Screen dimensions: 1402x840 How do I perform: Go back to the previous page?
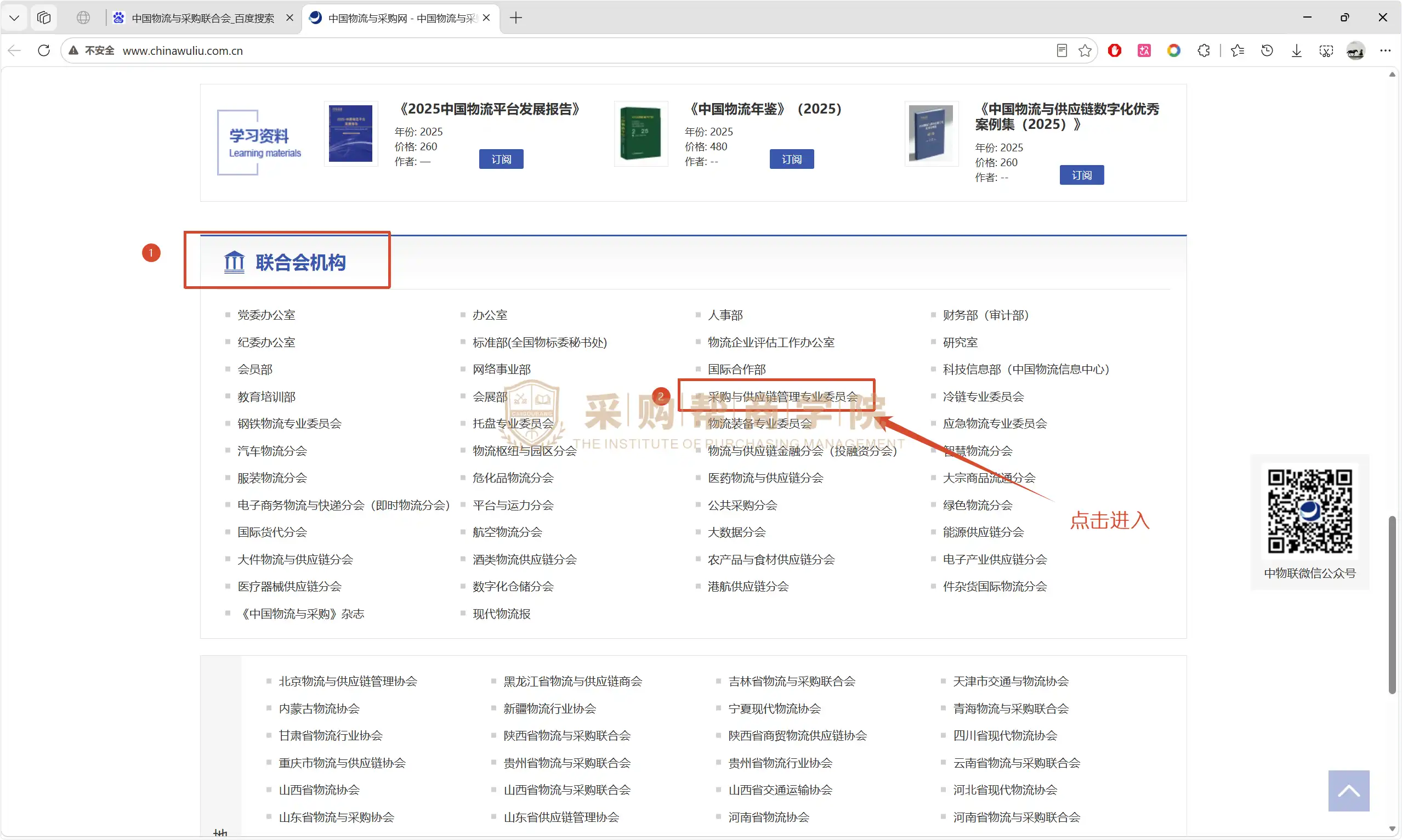(15, 50)
